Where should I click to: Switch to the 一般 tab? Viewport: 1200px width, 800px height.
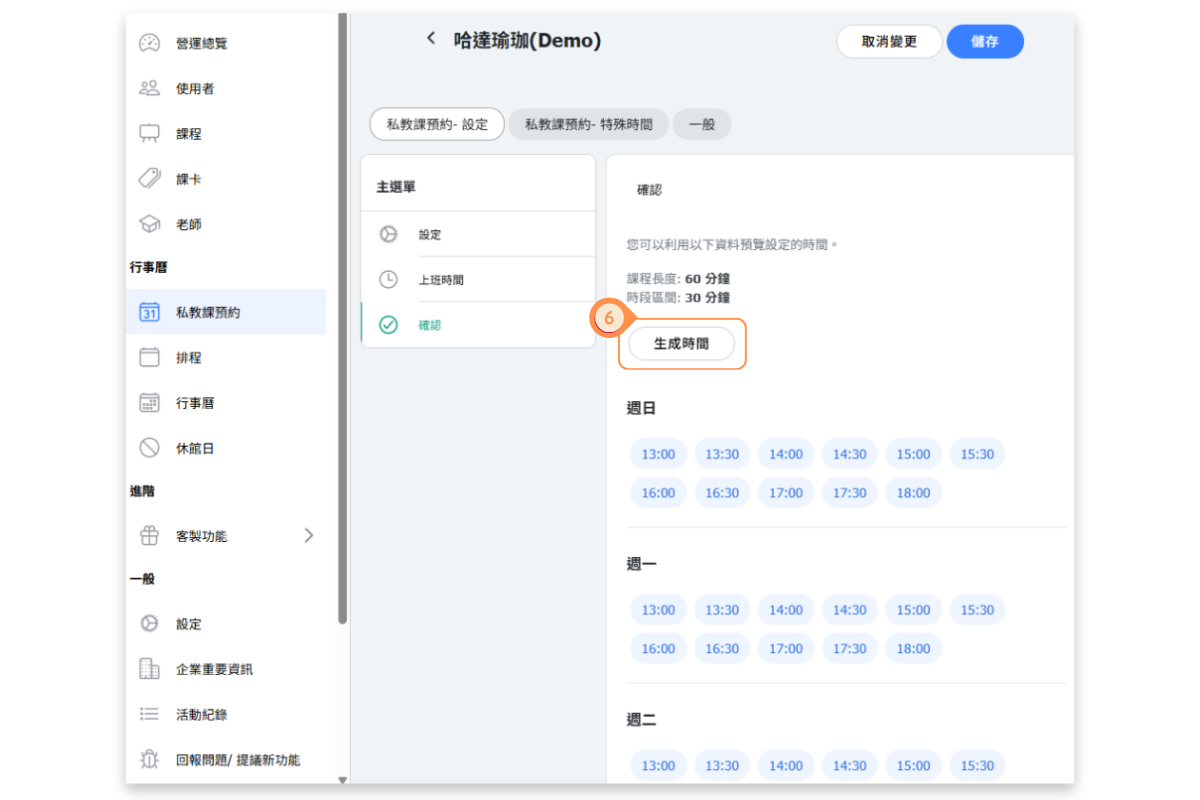click(x=702, y=125)
